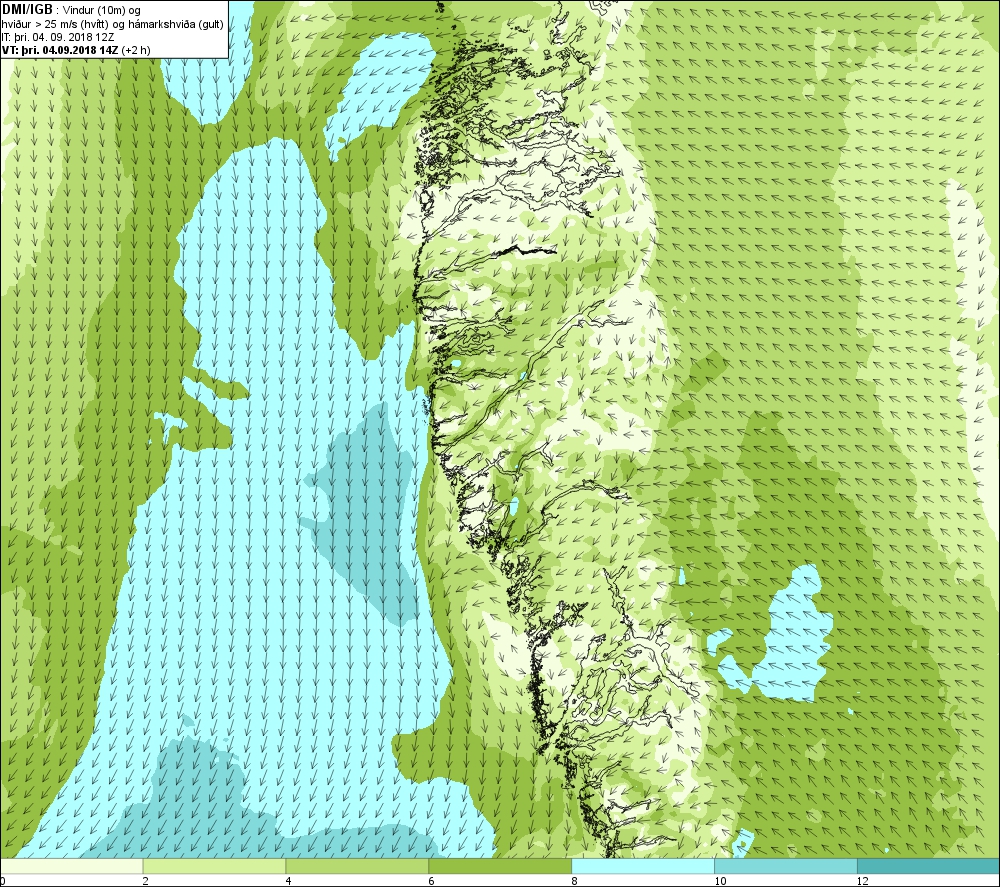Viewport: 1000px width, 887px height.
Task: Click the 12+ m/s dark teal swatch
Action: click(929, 866)
